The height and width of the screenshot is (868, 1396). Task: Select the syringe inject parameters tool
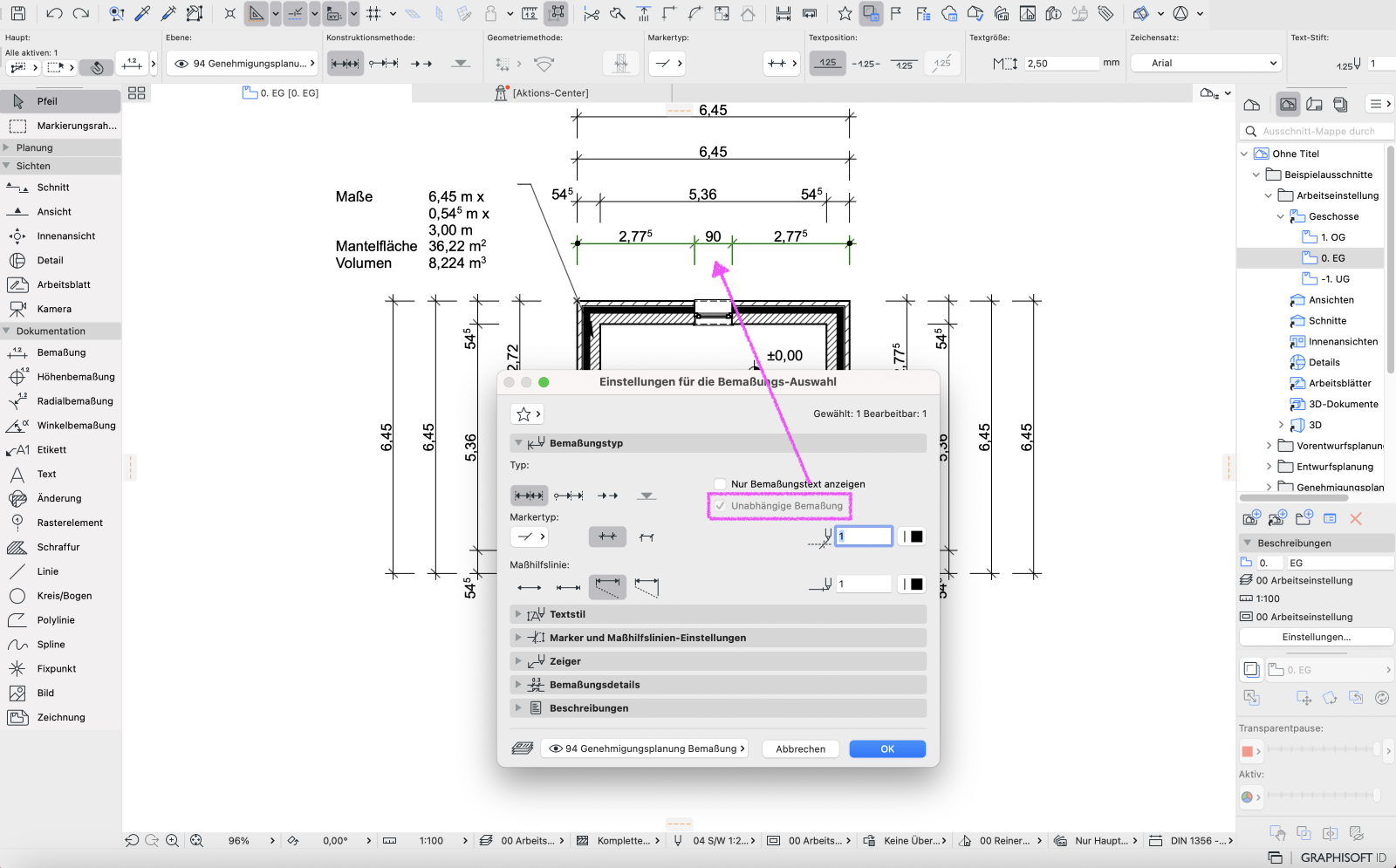(168, 13)
